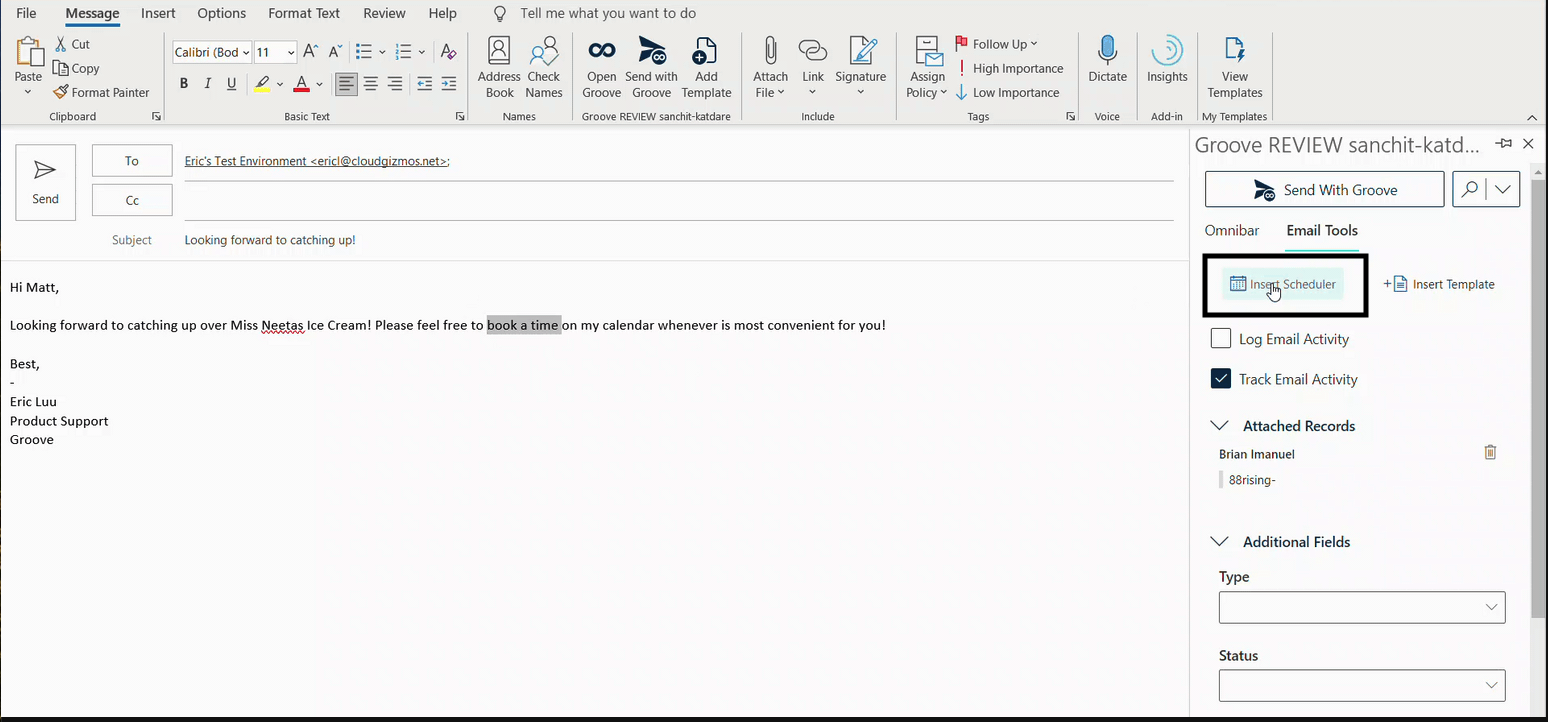Viewport: 1548px width, 722px height.
Task: Click the Send With Groove button
Action: [x=1324, y=189]
